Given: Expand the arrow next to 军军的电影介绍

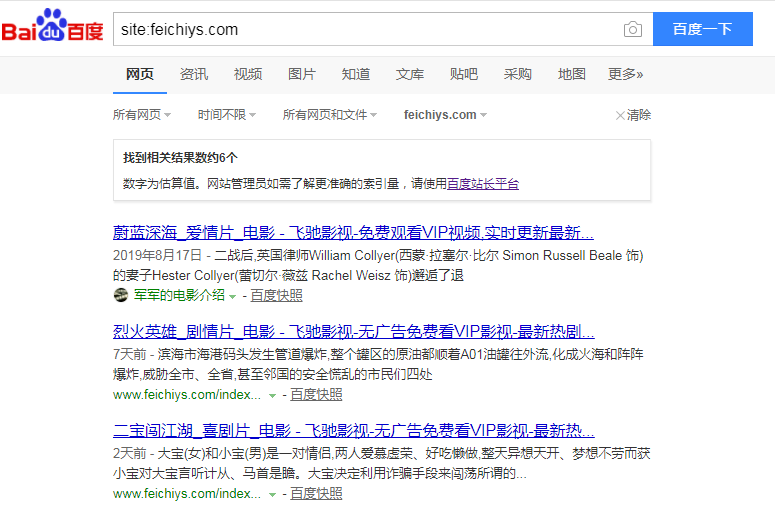Looking at the screenshot, I should (x=233, y=297).
